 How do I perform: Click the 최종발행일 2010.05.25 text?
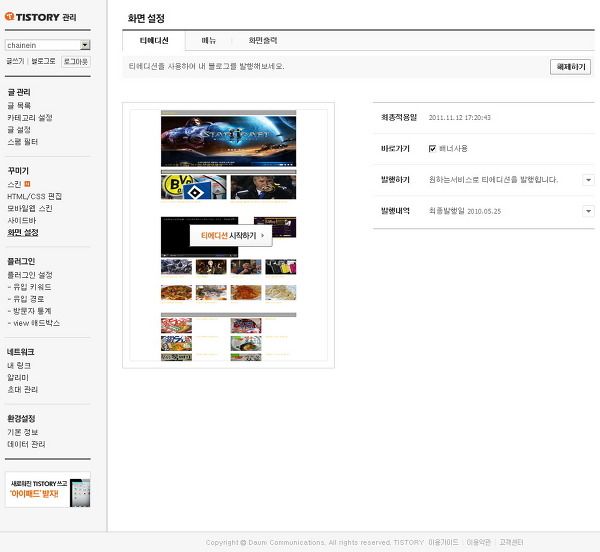(x=465, y=211)
